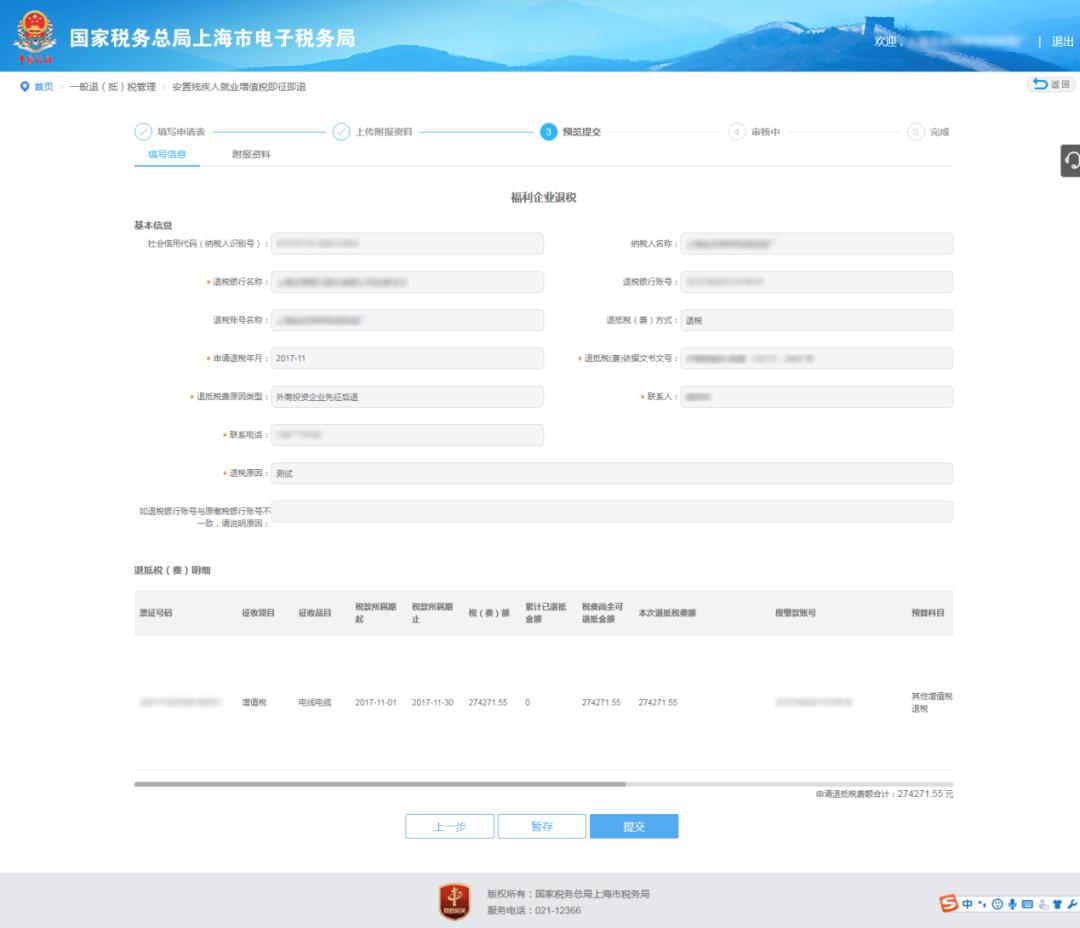Click the 返回 back button
Viewport: 1080px width, 928px height.
tap(1051, 85)
